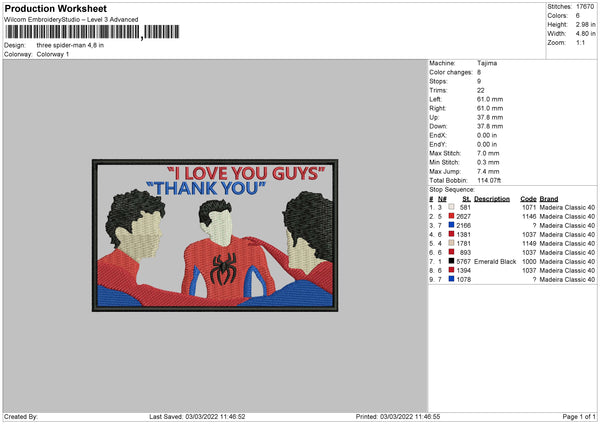The height and width of the screenshot is (424, 600).
Task: Click the "St." column header
Action: [x=466, y=199]
